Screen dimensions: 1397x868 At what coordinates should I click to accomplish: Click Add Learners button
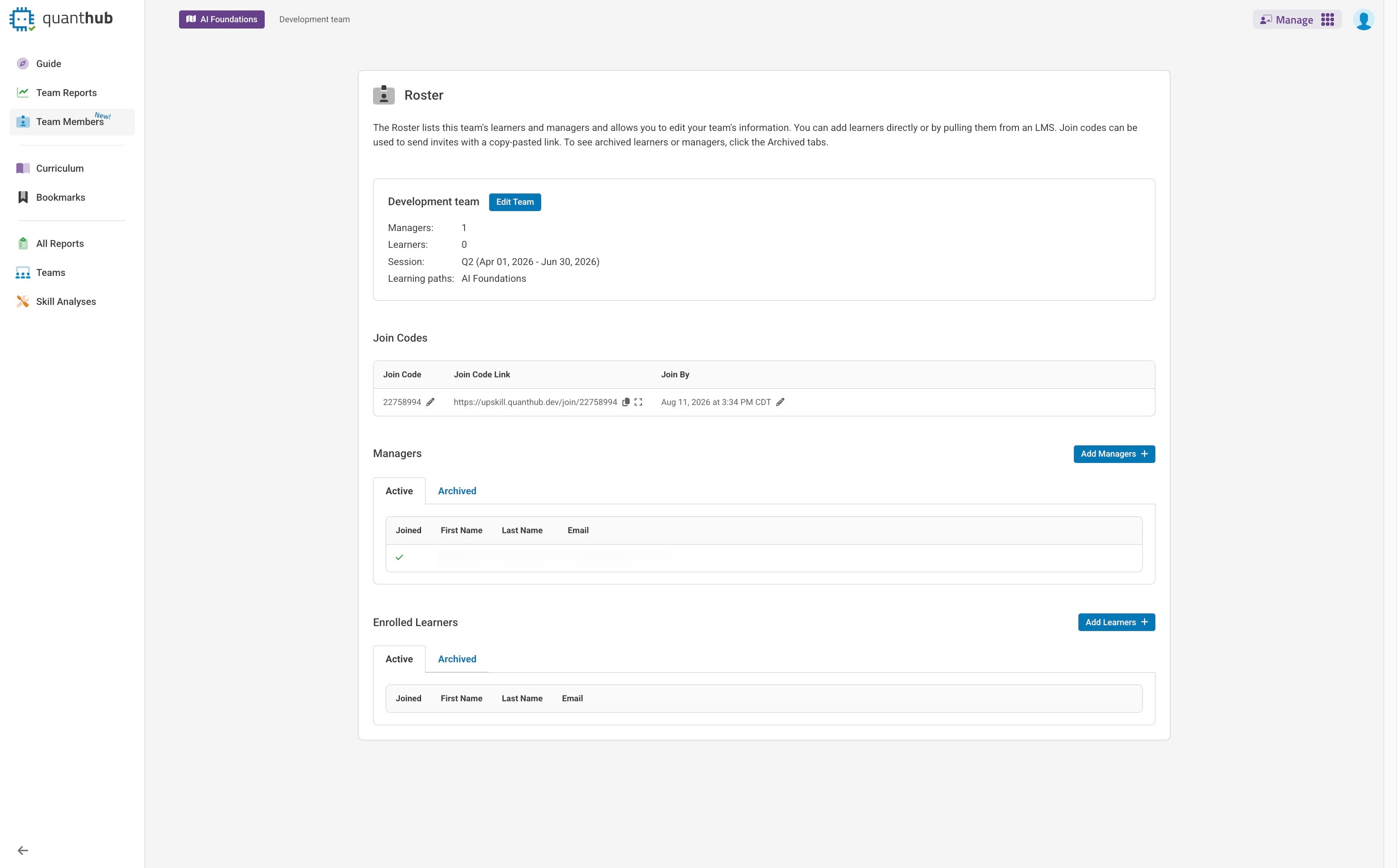click(x=1116, y=622)
